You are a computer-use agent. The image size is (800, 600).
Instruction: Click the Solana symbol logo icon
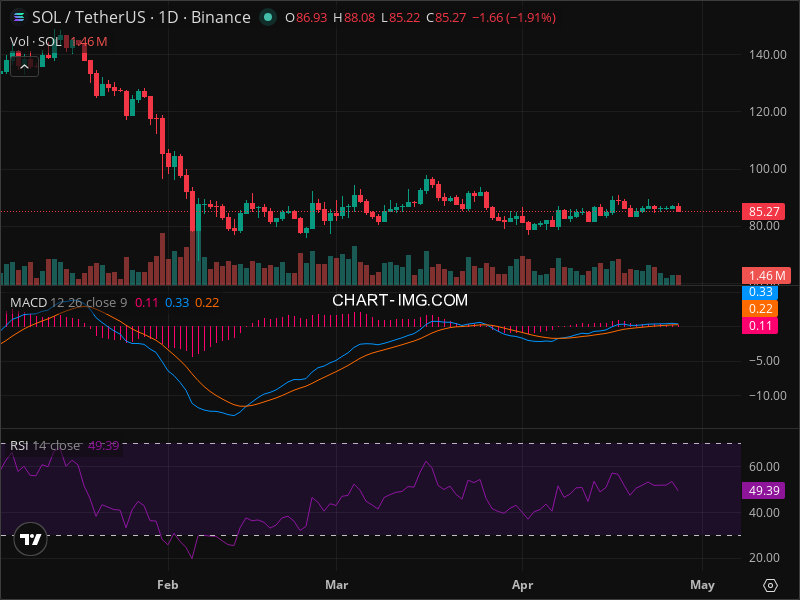tap(19, 17)
